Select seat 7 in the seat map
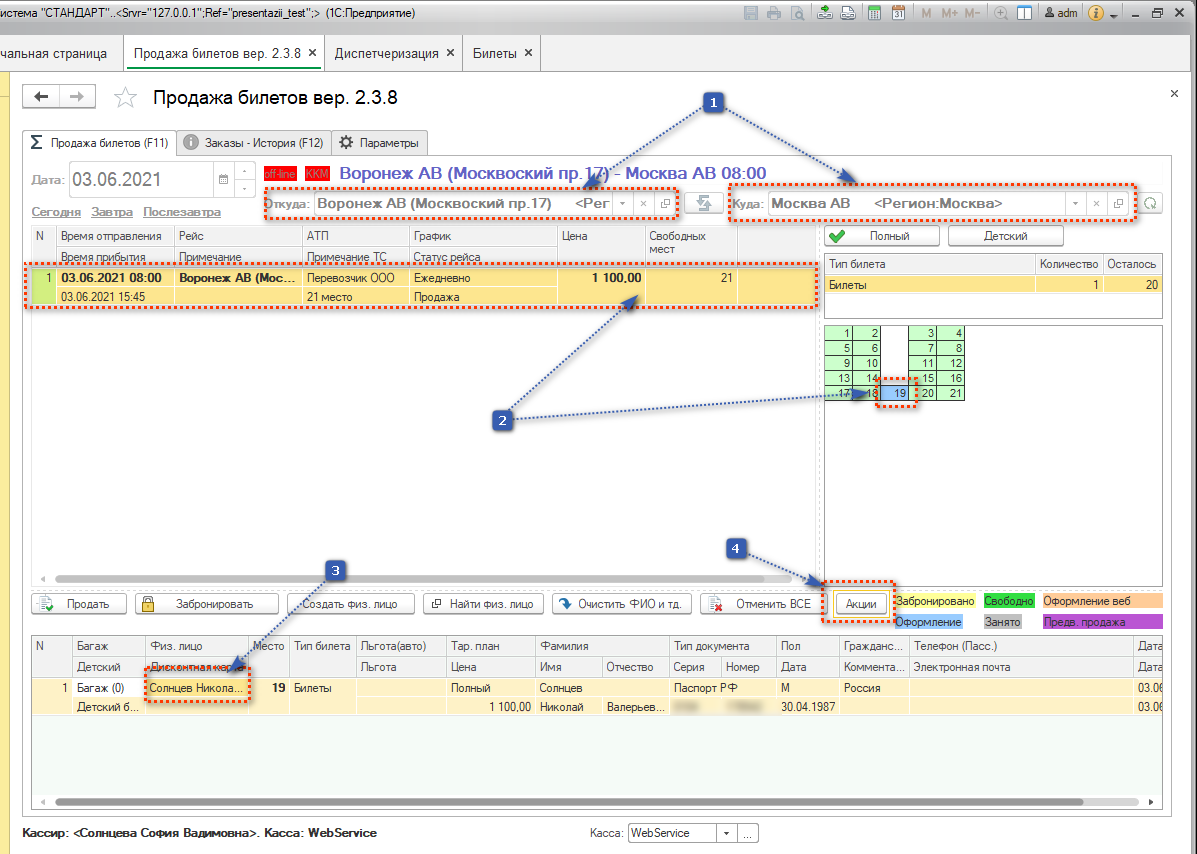This screenshot has width=1197, height=854. point(930,348)
